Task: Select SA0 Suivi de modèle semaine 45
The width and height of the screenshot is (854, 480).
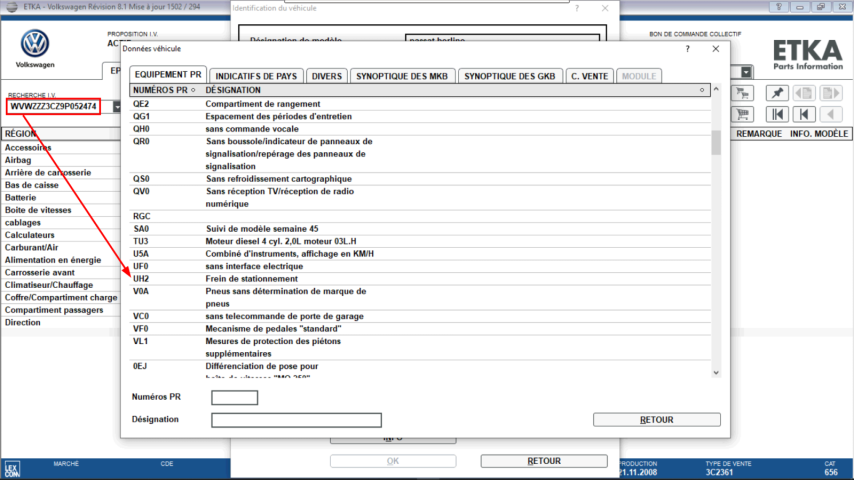Action: click(x=420, y=229)
